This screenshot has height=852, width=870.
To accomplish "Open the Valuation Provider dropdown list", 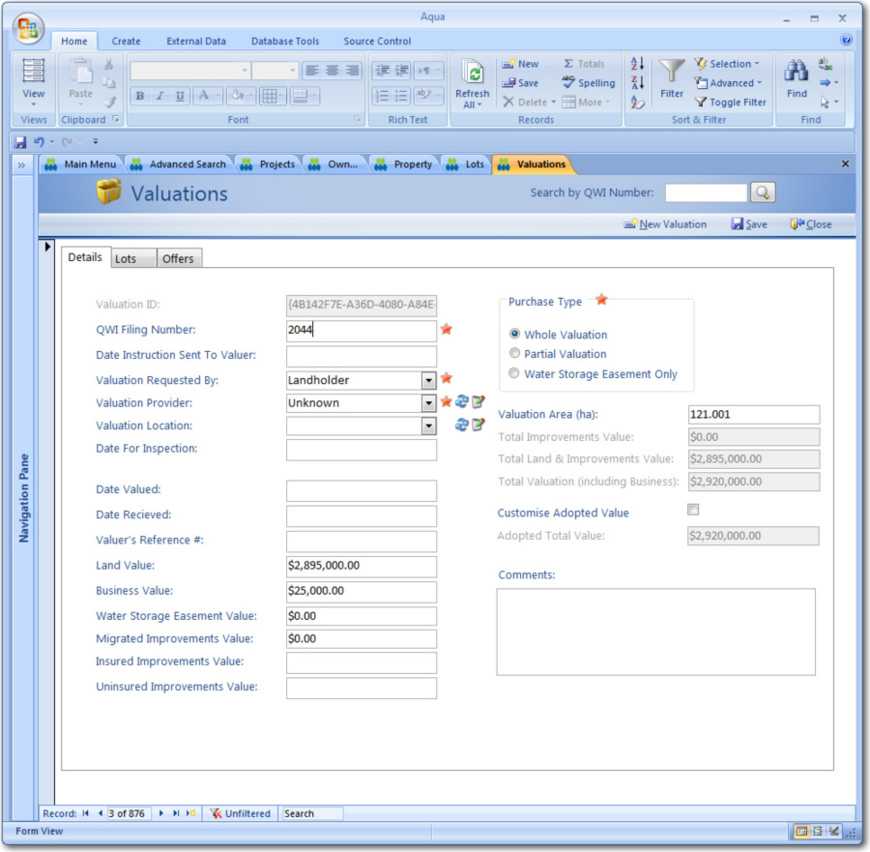I will pyautogui.click(x=428, y=403).
